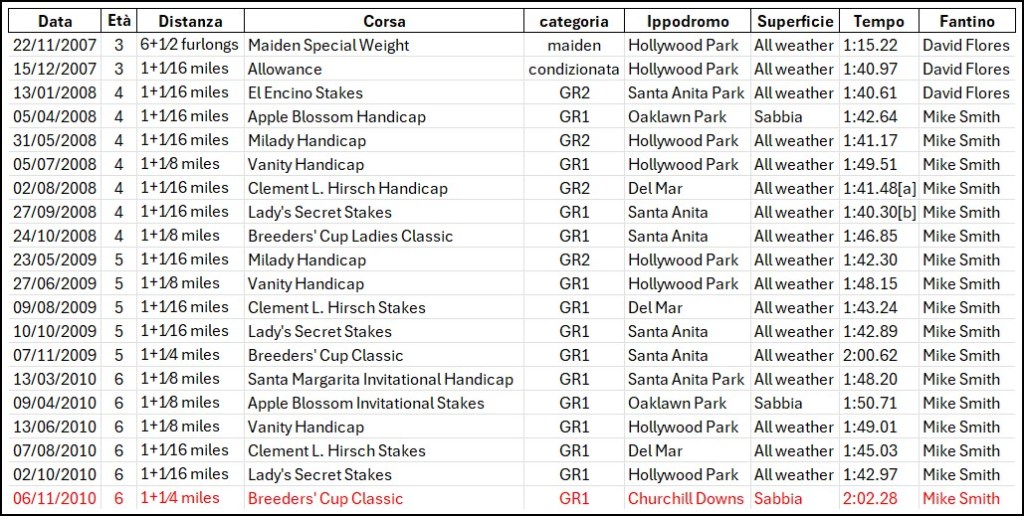Select the condizionata category cell
This screenshot has width=1024, height=516.
click(574, 69)
